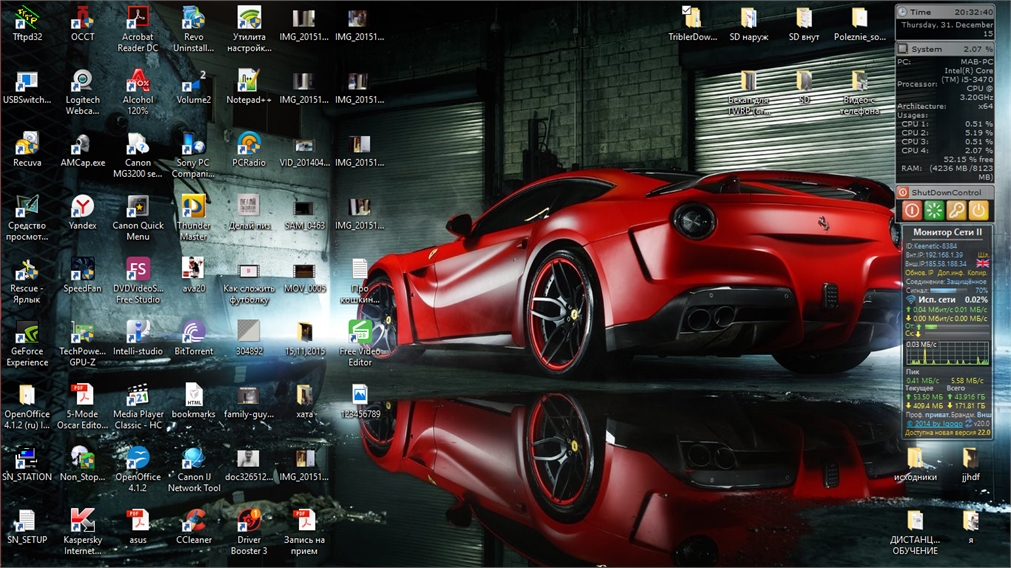The image size is (1011, 568).
Task: Open Media Player Classic shortcut
Action: tap(138, 396)
